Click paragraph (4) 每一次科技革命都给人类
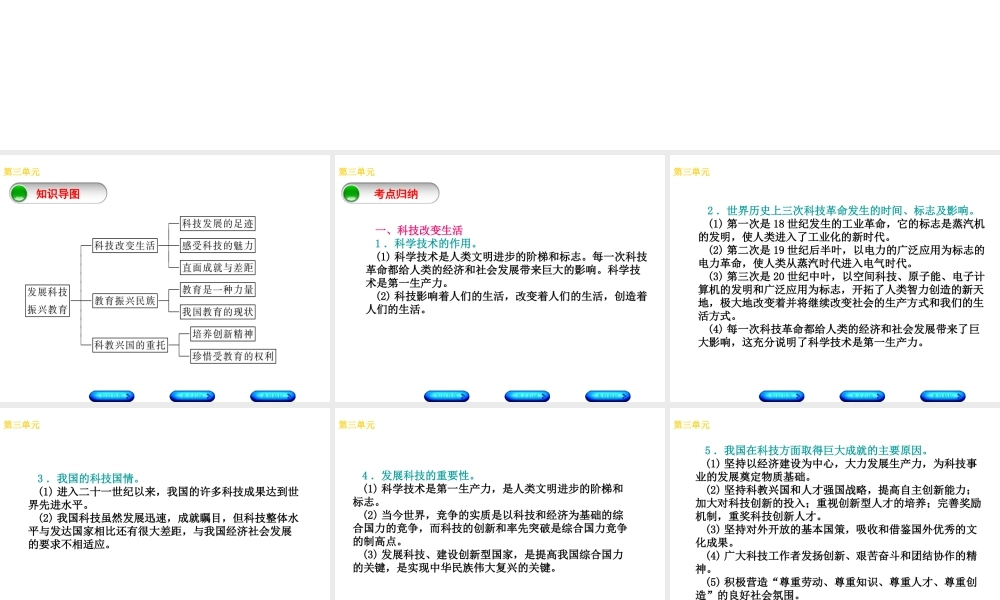The width and height of the screenshot is (1000, 600). pyautogui.click(x=839, y=335)
